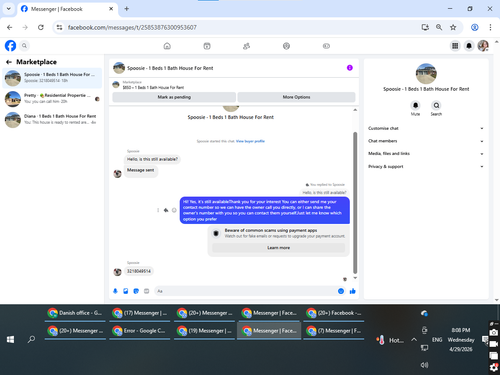Click the message input field

247,291
